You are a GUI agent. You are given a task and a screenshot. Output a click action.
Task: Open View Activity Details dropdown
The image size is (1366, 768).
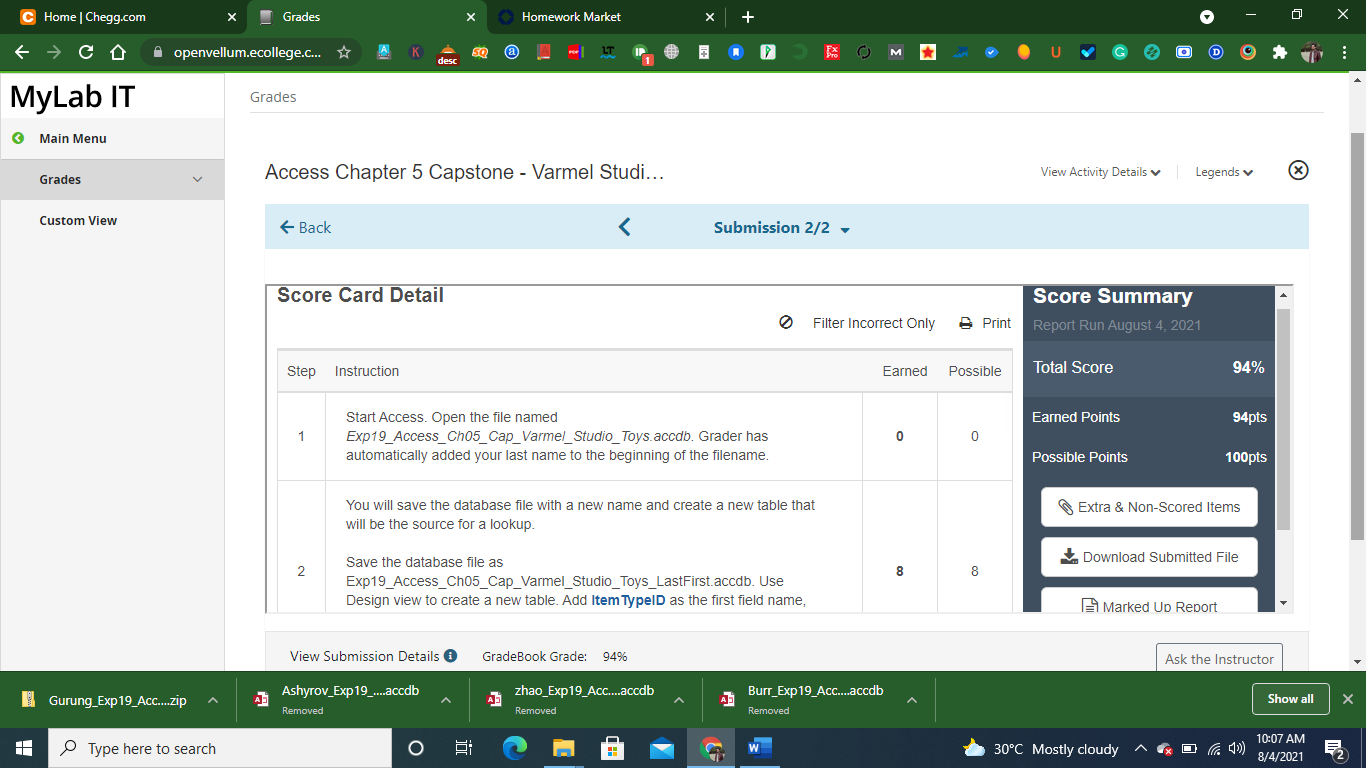click(x=1100, y=172)
